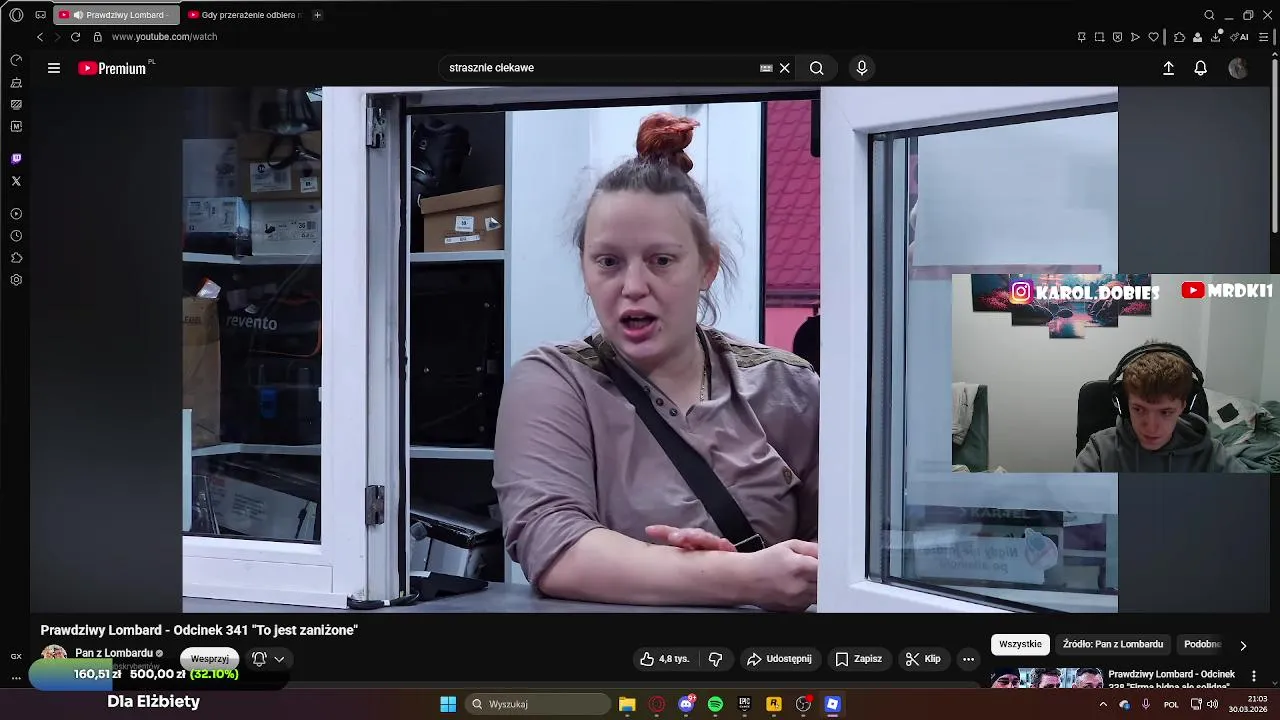Click the YouTube search input field

point(600,68)
